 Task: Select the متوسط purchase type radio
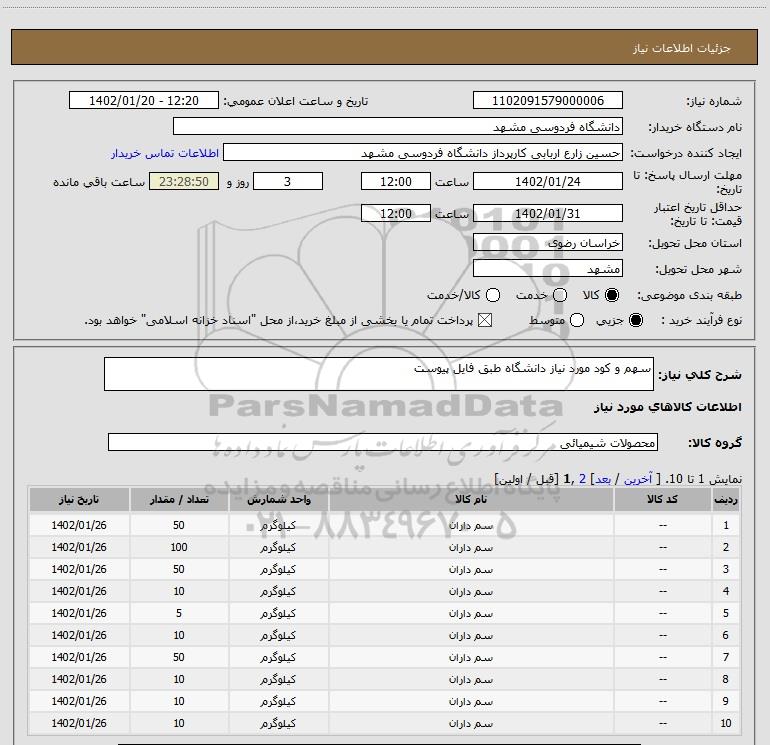(577, 320)
